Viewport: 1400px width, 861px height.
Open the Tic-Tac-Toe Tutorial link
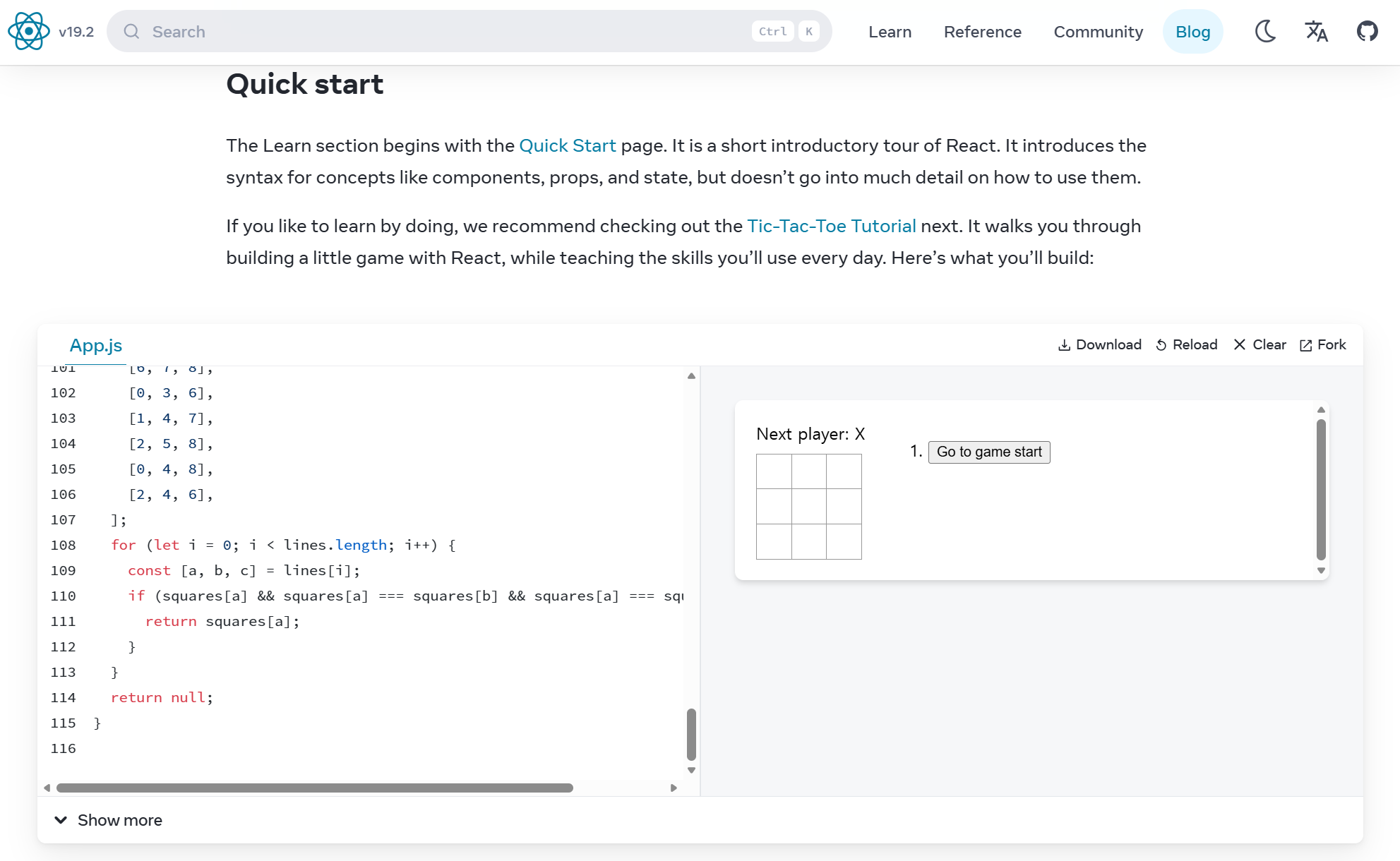tap(831, 226)
